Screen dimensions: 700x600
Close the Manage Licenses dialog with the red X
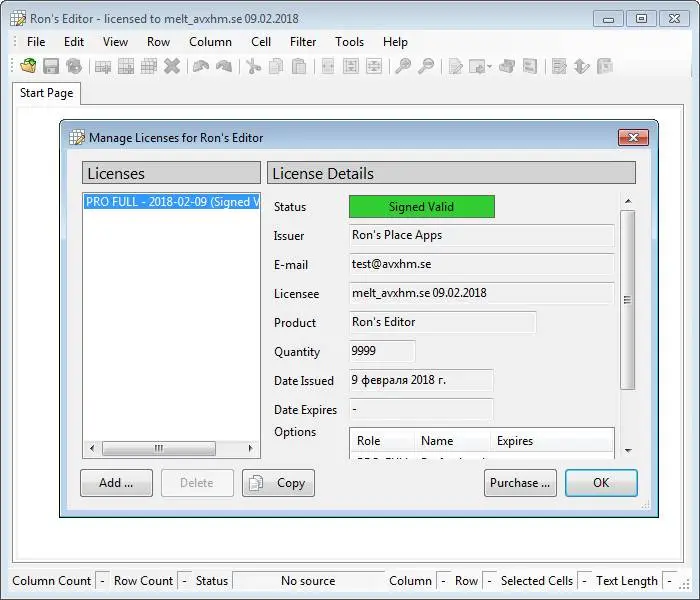click(x=633, y=138)
